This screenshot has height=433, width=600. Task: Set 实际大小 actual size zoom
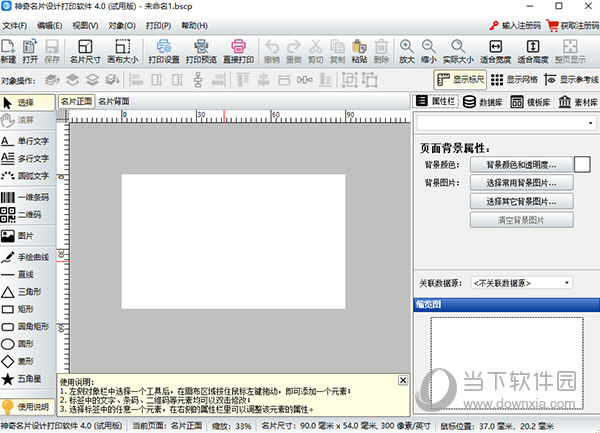(458, 51)
